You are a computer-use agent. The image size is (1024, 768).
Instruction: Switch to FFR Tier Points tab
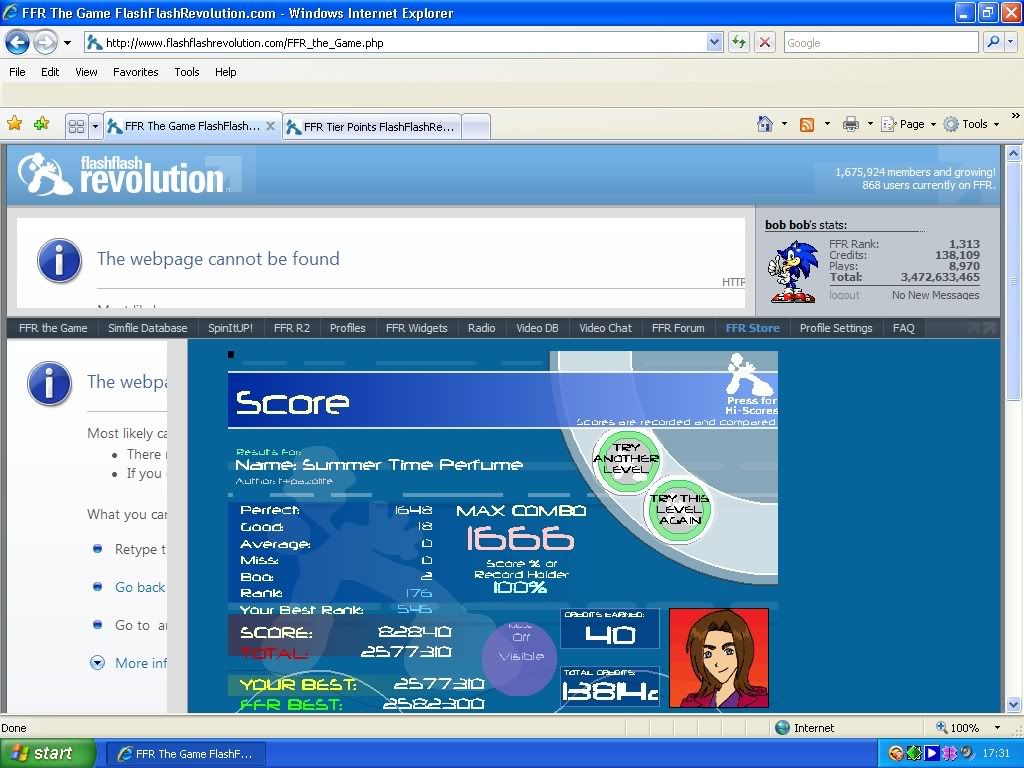tap(372, 127)
